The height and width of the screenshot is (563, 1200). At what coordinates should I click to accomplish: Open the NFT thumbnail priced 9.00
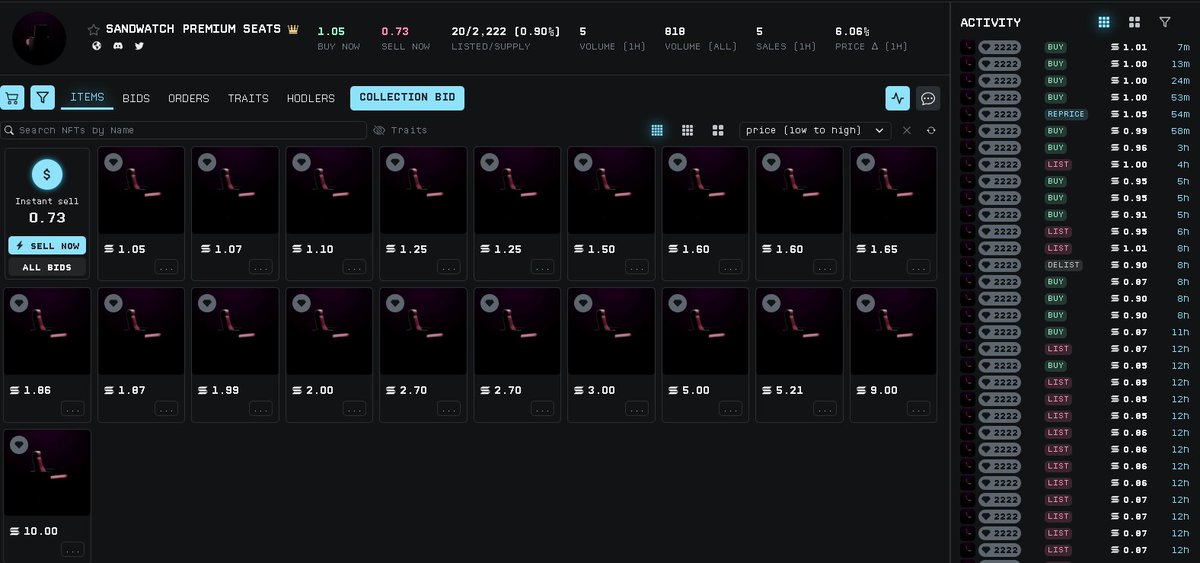(893, 332)
